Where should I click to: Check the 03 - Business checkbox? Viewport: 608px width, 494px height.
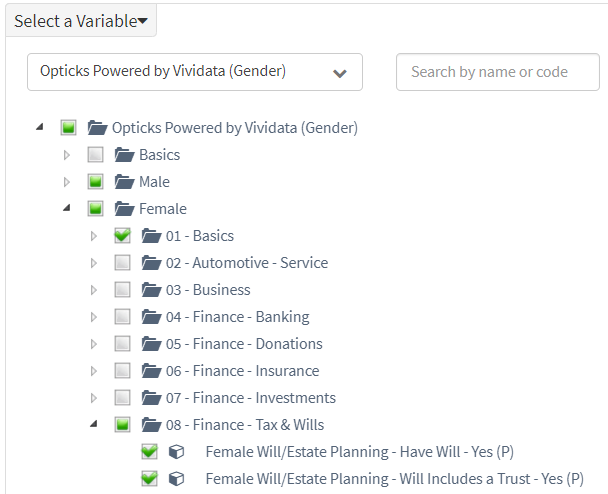click(123, 290)
